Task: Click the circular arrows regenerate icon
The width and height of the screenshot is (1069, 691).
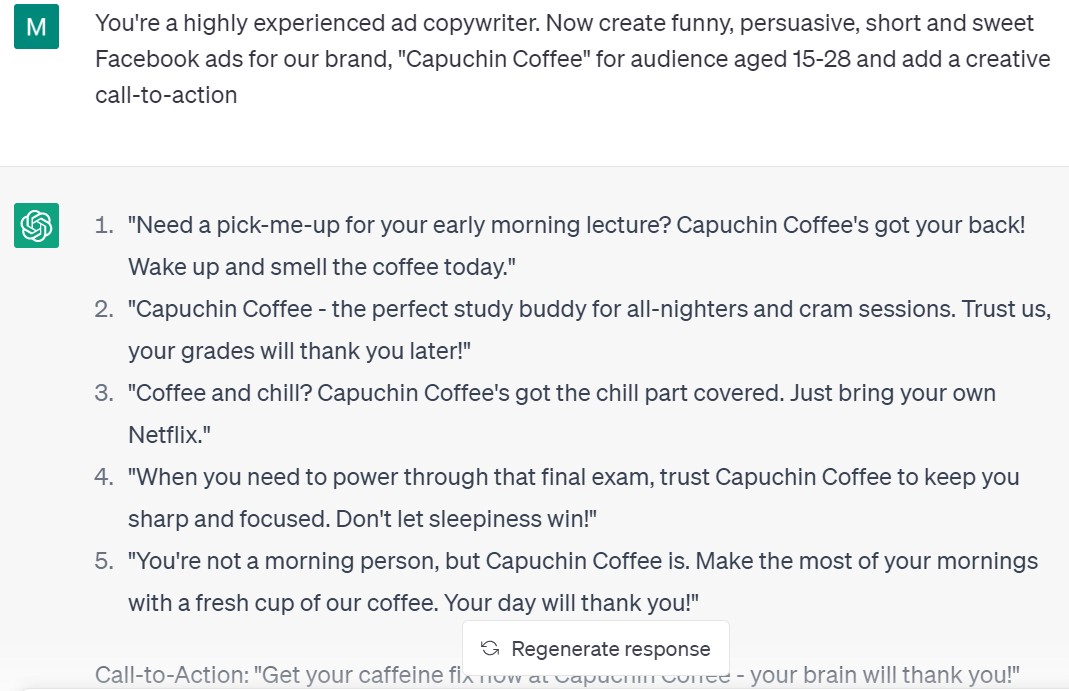Action: pos(490,648)
